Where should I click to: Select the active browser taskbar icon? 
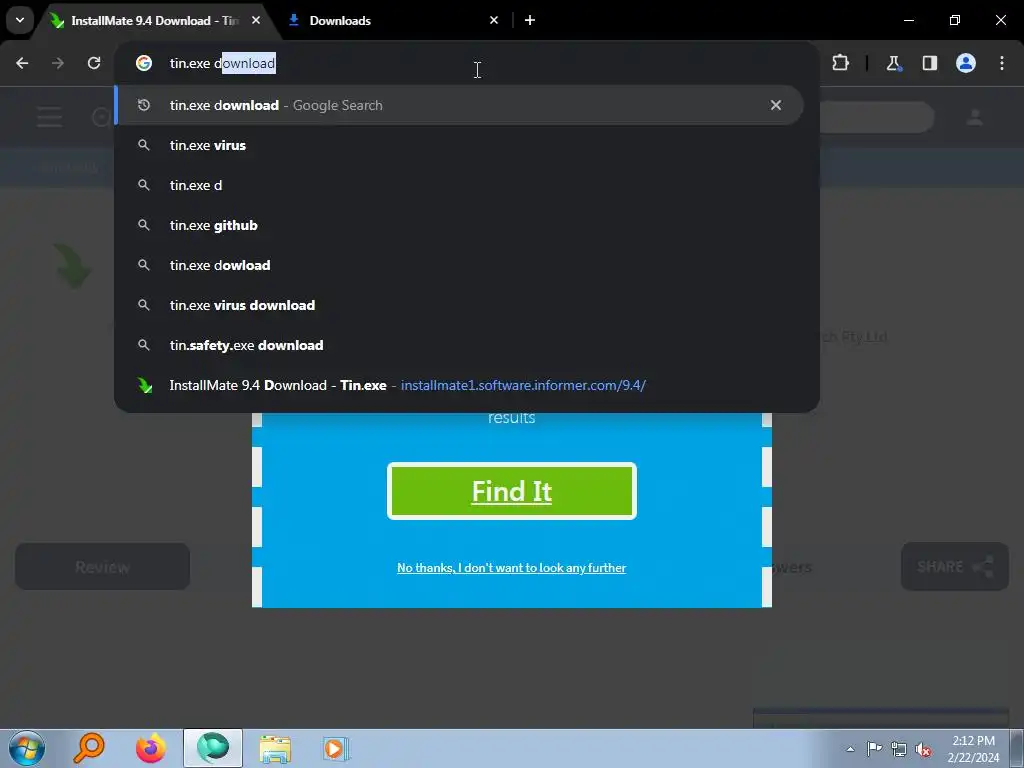pos(213,748)
